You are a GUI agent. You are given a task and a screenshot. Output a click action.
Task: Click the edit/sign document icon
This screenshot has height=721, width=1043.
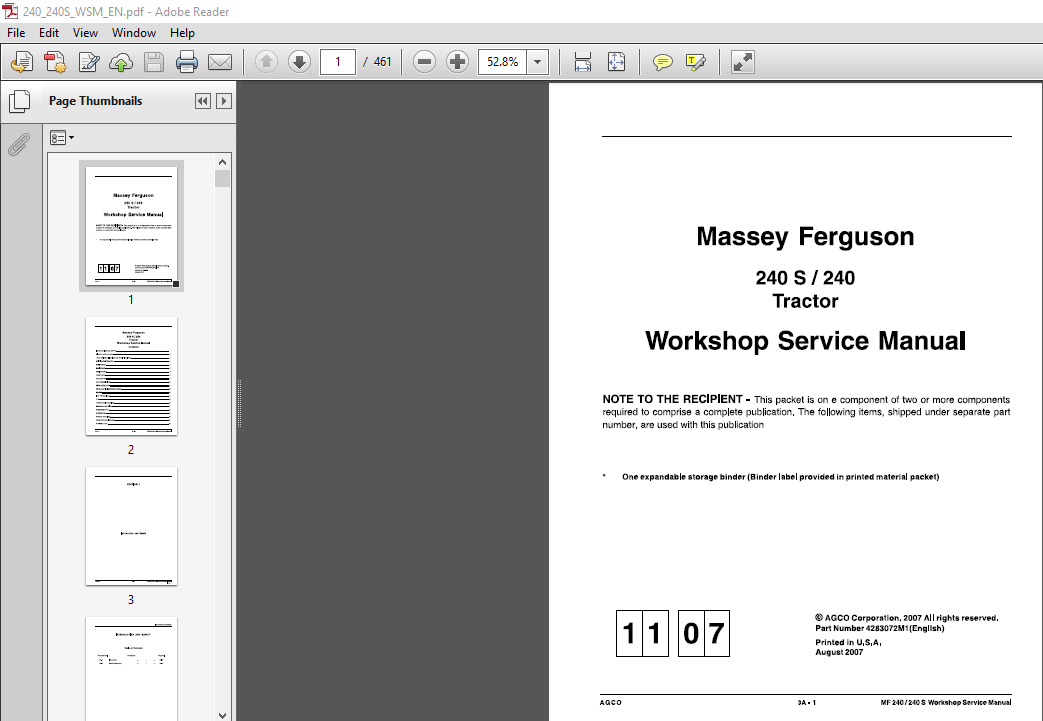point(88,62)
